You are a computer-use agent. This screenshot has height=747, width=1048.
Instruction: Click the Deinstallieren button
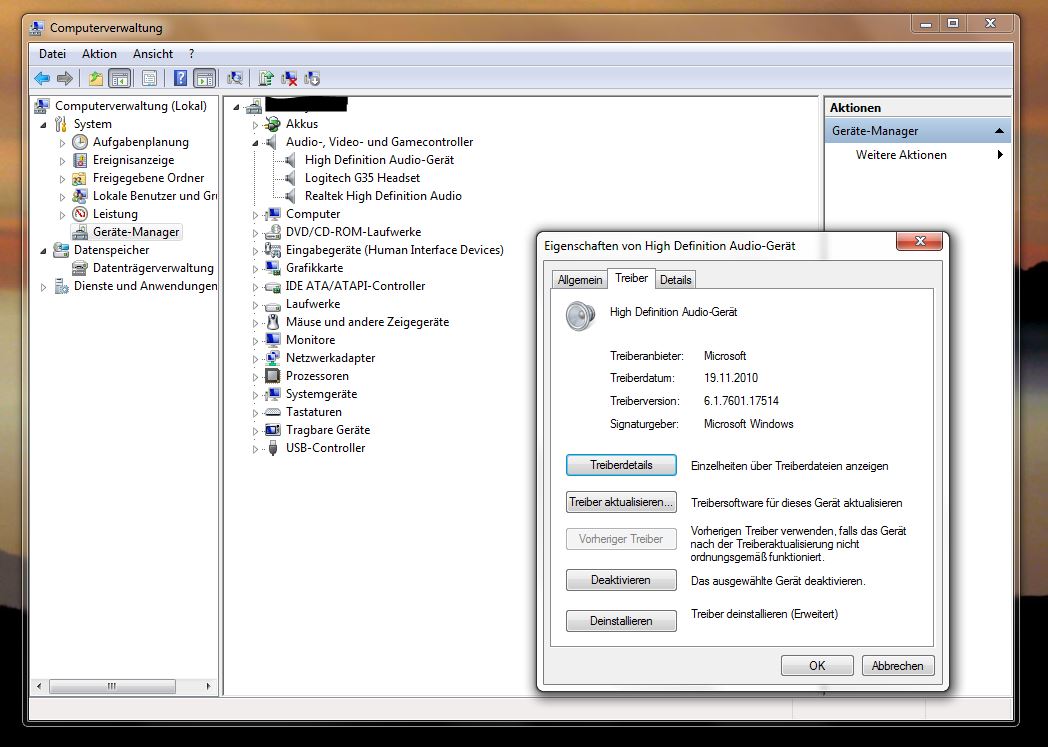click(x=621, y=621)
